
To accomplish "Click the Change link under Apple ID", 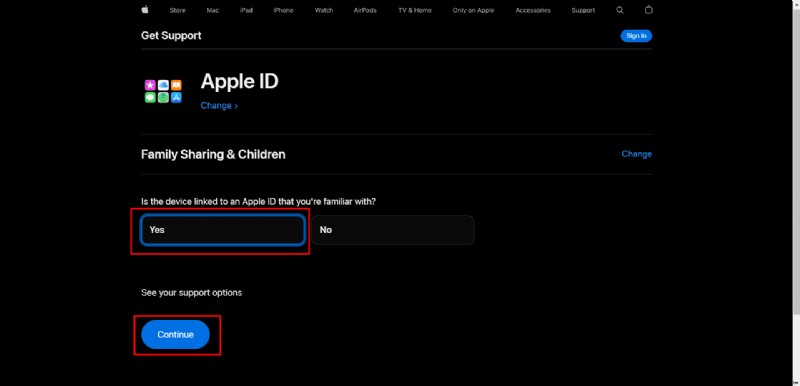I will [219, 106].
